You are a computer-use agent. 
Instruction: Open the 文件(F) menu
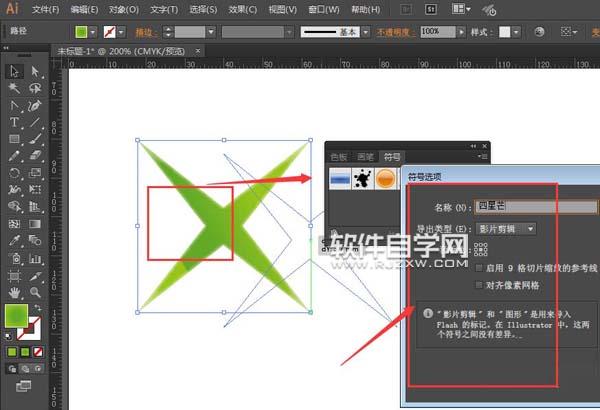pos(45,9)
